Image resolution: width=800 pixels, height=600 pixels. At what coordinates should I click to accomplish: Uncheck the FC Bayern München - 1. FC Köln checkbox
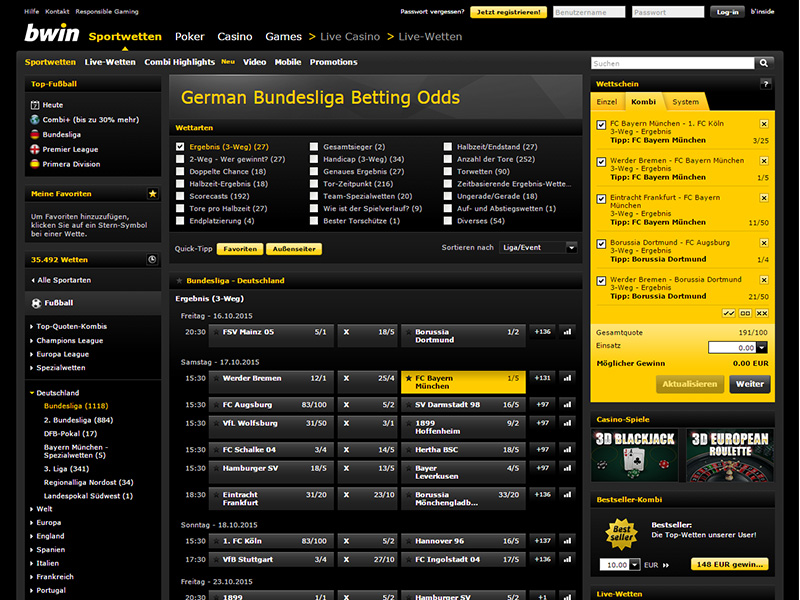pos(602,124)
